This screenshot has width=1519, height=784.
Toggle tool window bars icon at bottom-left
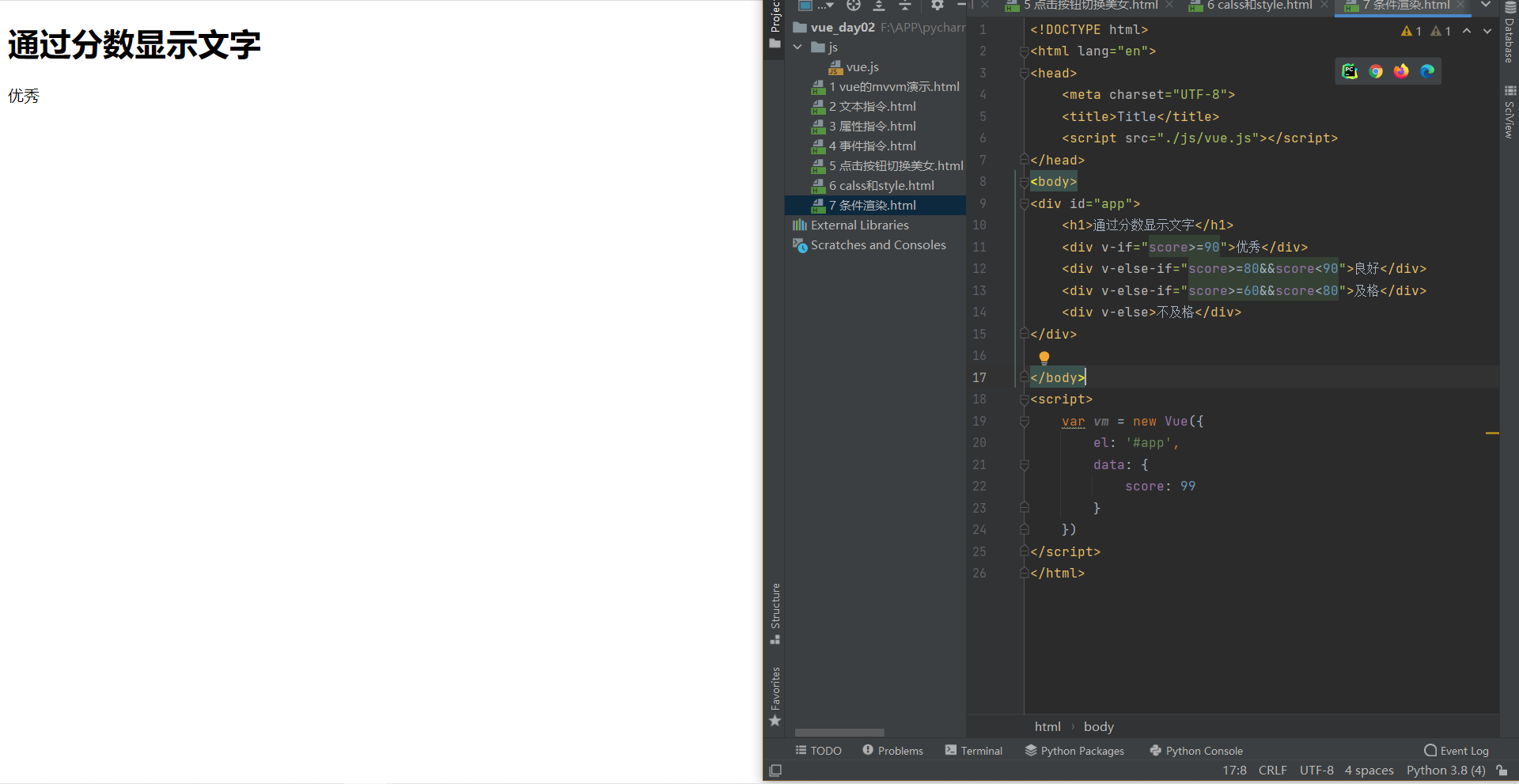point(775,771)
